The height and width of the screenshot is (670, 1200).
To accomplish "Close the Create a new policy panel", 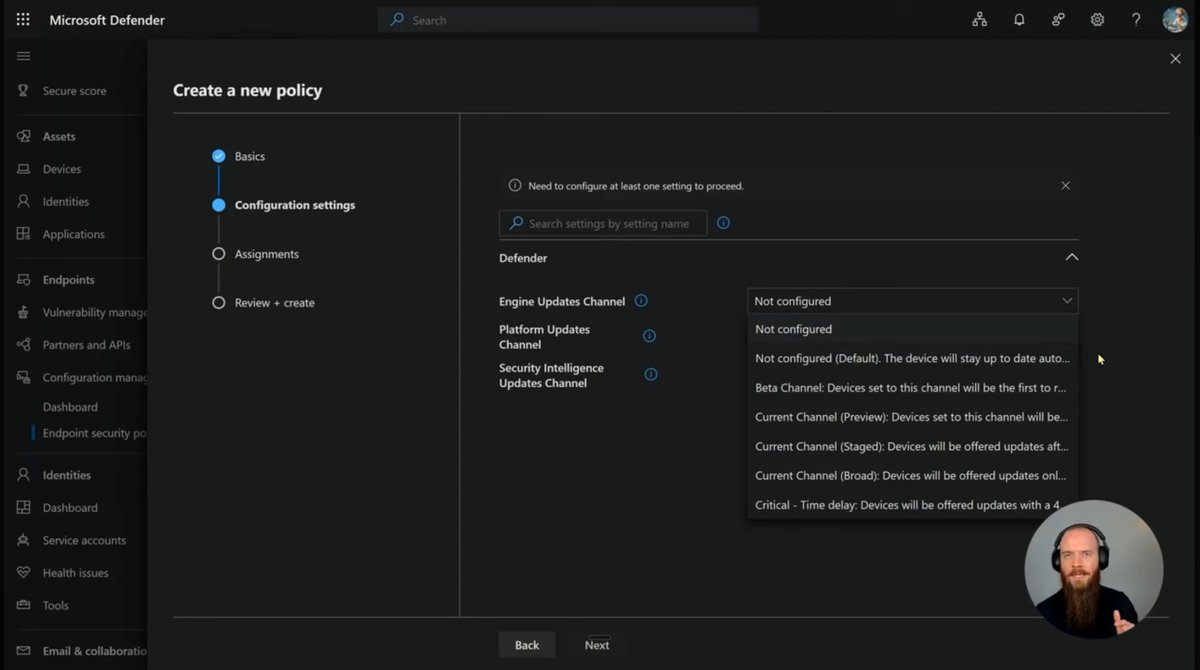I will [x=1175, y=59].
